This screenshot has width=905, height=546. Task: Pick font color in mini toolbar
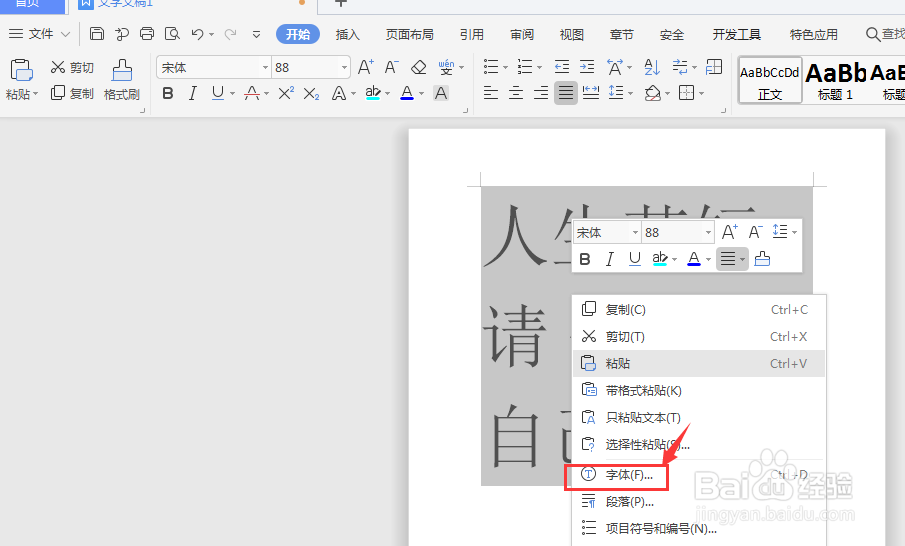pos(694,259)
